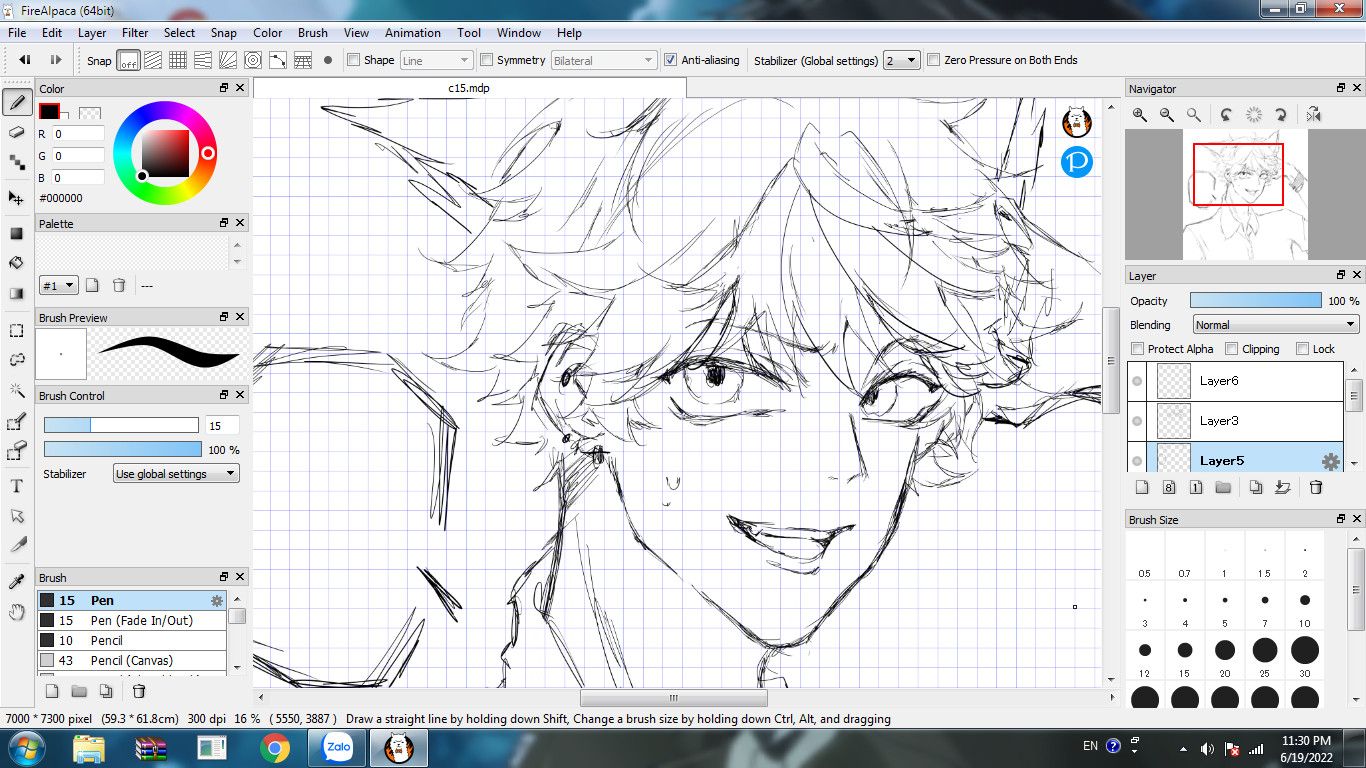Delete layer using the Layer panel trash icon
This screenshot has height=768, width=1366.
[1316, 488]
